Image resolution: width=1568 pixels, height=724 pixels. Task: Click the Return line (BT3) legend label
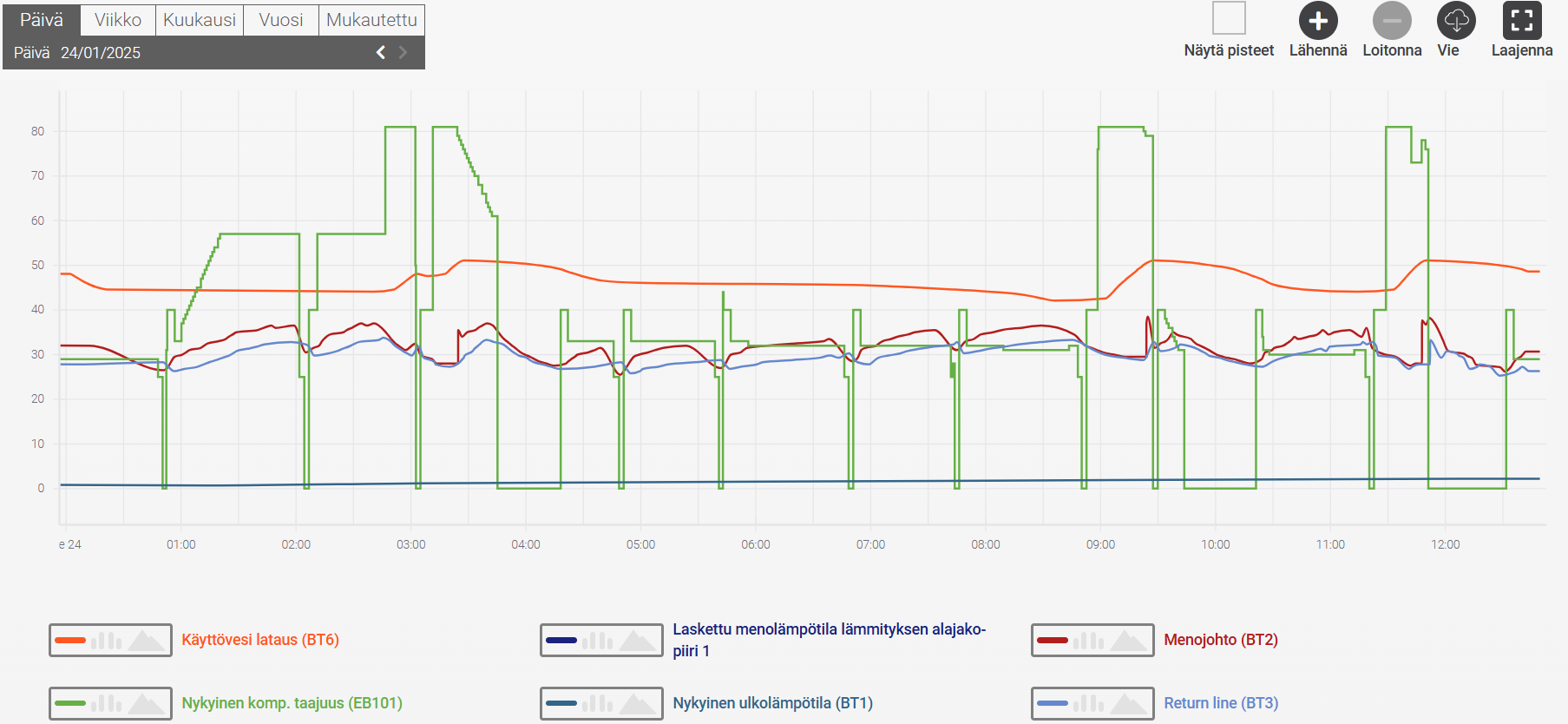pyautogui.click(x=1221, y=703)
